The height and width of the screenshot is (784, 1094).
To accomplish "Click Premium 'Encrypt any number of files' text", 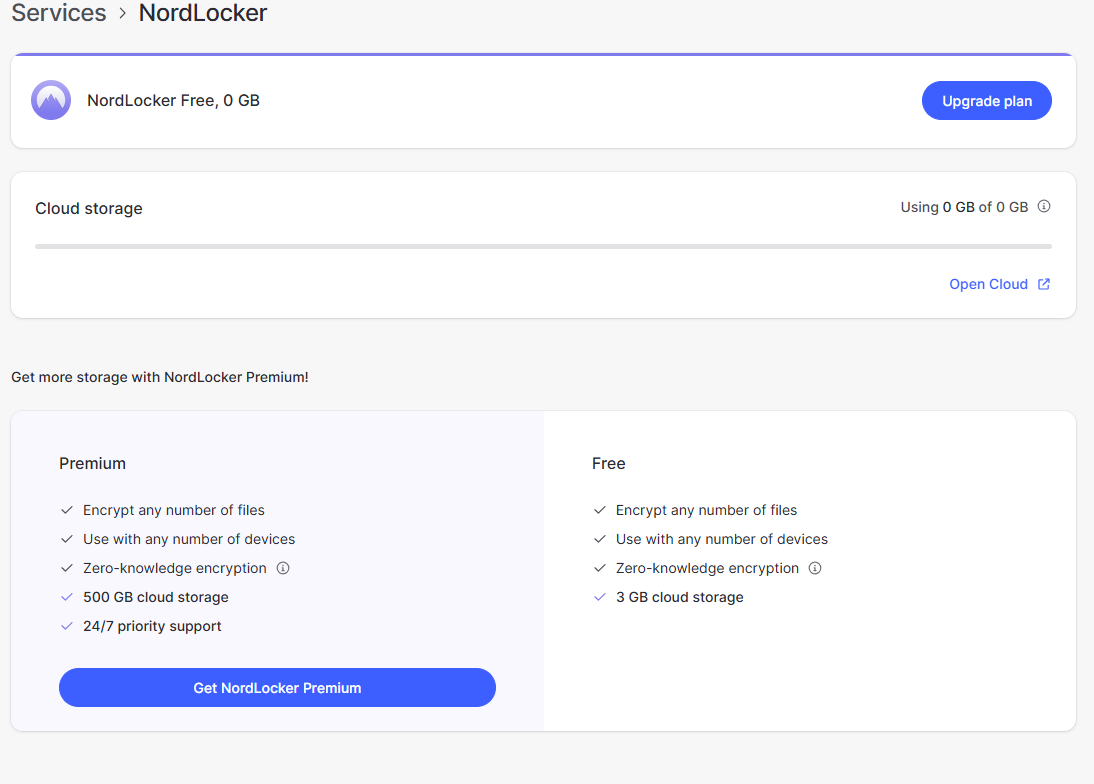I will click(x=174, y=511).
